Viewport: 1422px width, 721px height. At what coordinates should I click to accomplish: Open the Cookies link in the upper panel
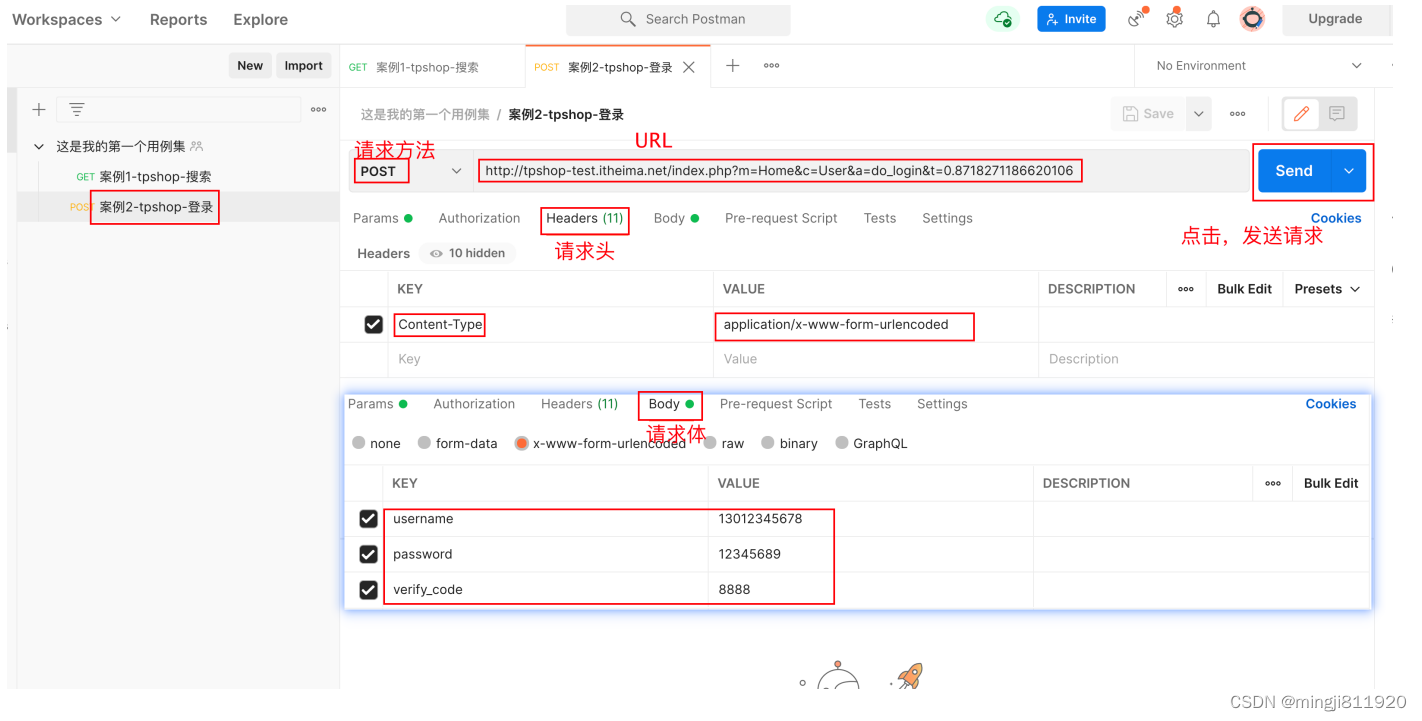pyautogui.click(x=1336, y=218)
